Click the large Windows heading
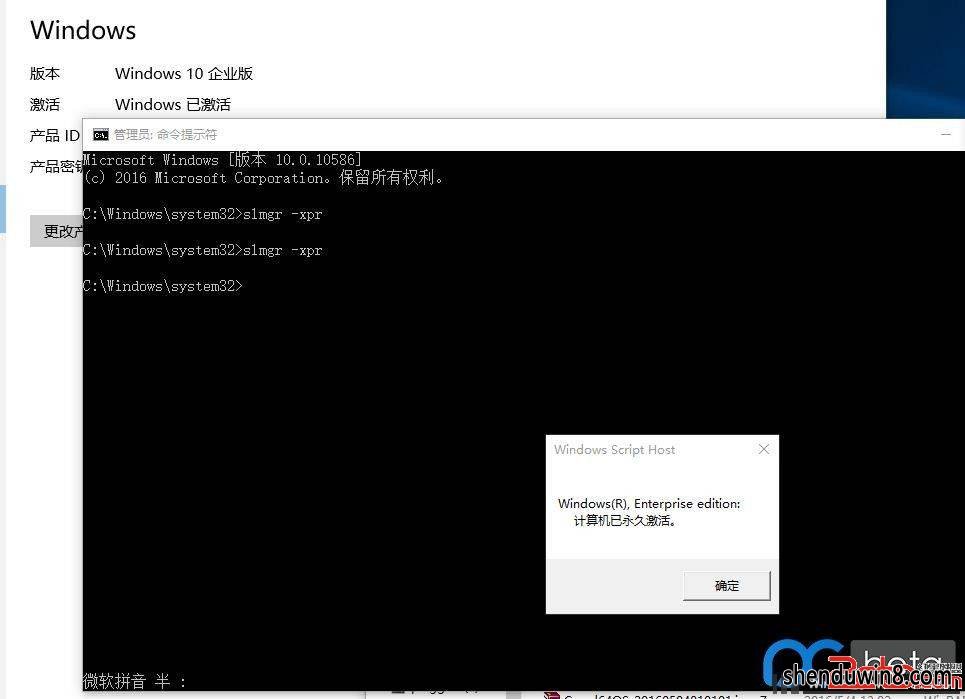 [x=83, y=30]
